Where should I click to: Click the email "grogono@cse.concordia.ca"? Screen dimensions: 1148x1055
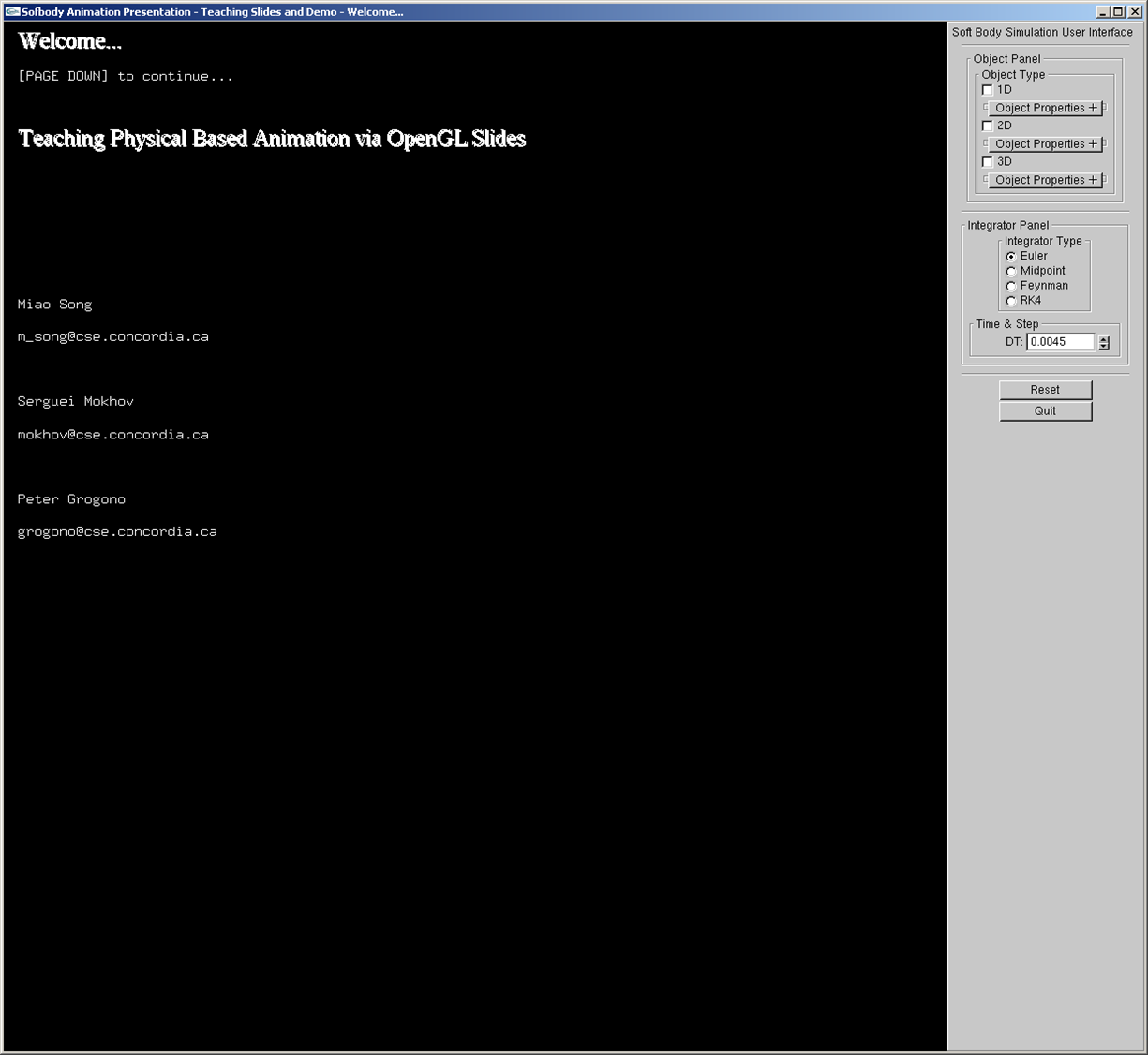117,532
